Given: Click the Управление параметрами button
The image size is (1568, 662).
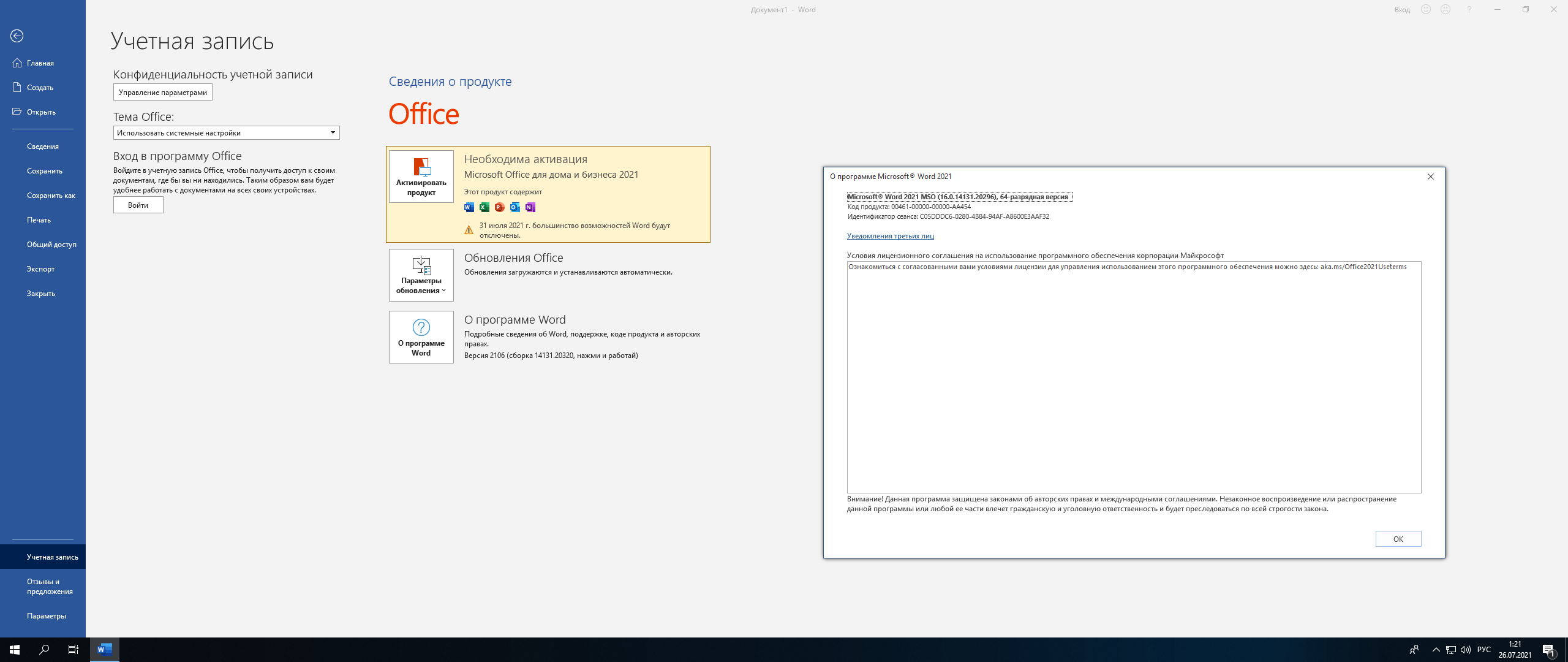Looking at the screenshot, I should click(x=163, y=93).
